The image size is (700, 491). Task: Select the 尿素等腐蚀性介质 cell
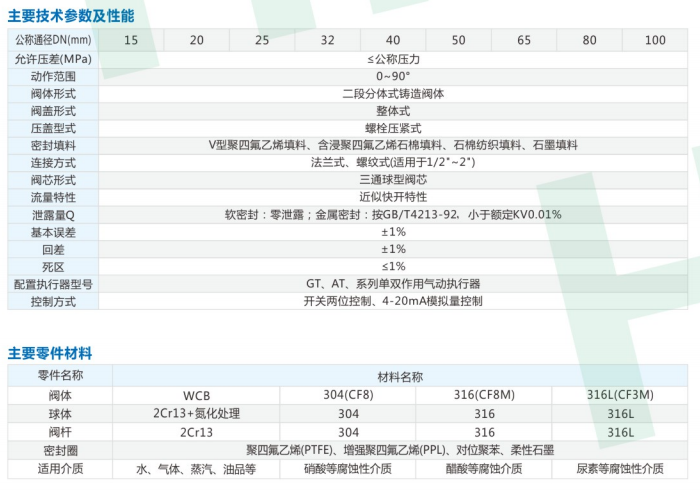(x=620, y=467)
